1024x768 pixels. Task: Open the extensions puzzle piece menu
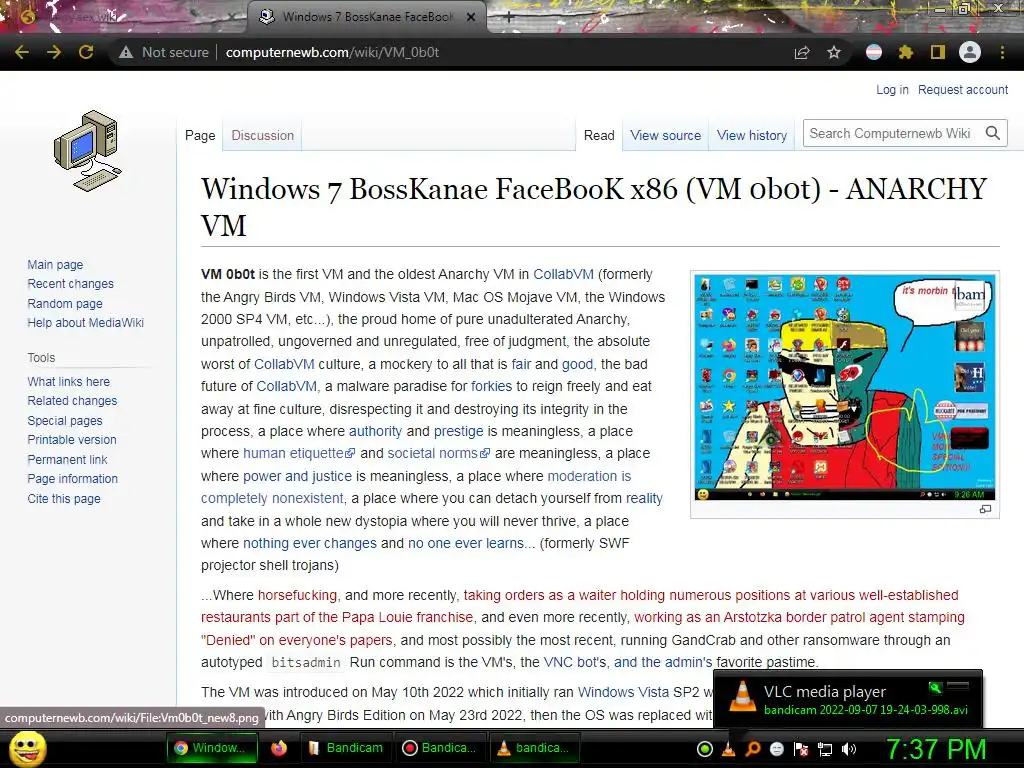pyautogui.click(x=906, y=52)
